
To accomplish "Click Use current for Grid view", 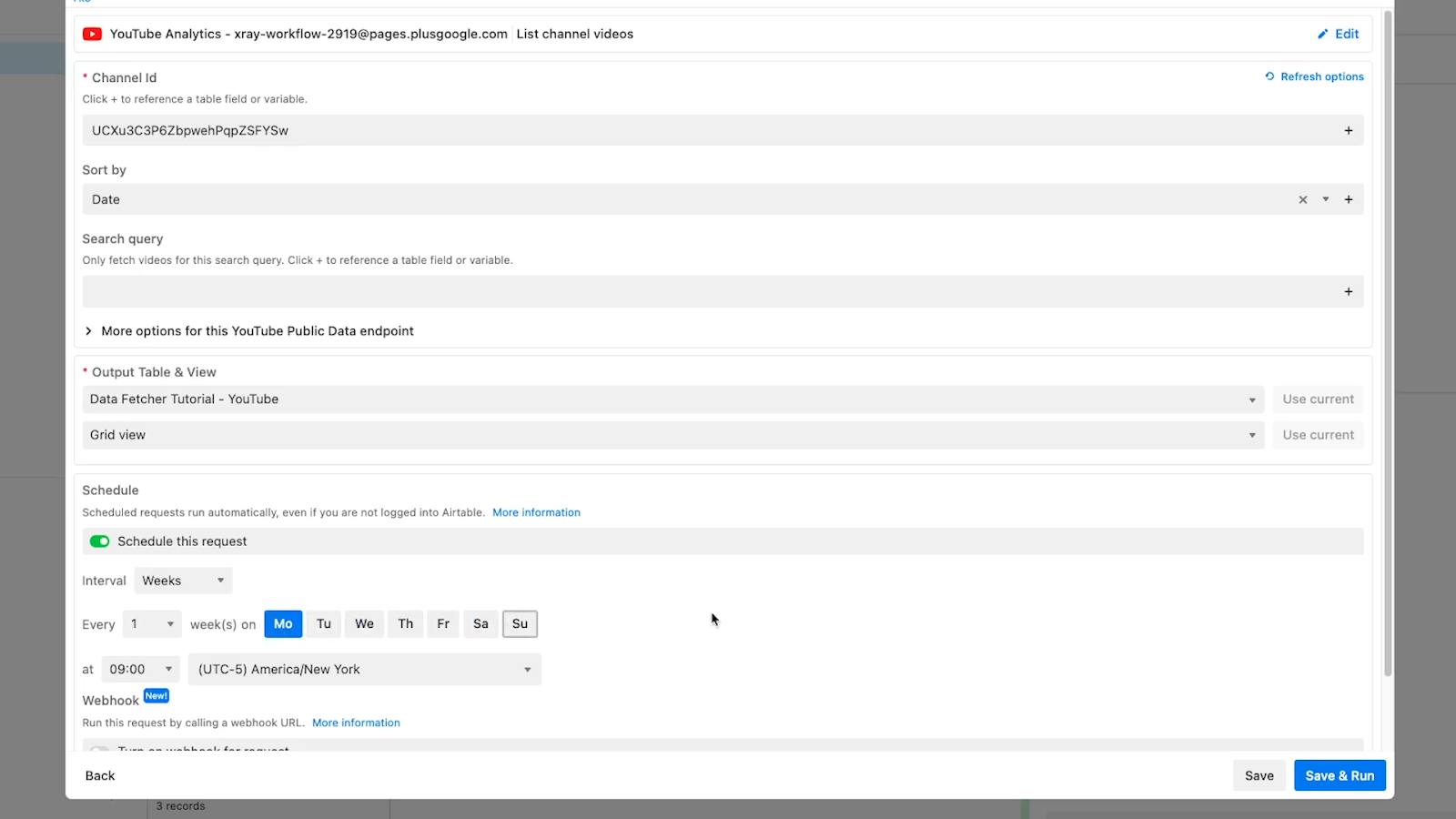I will click(x=1318, y=435).
